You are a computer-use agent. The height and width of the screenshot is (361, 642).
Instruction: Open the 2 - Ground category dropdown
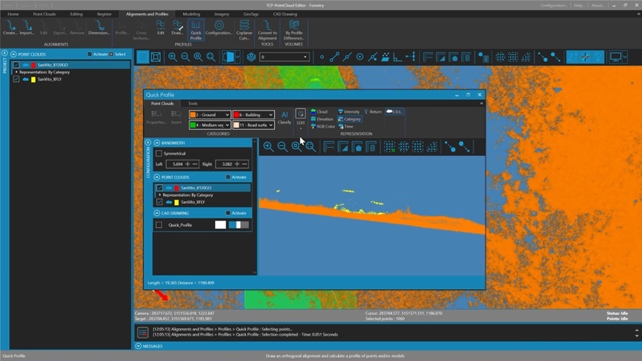pyautogui.click(x=209, y=115)
